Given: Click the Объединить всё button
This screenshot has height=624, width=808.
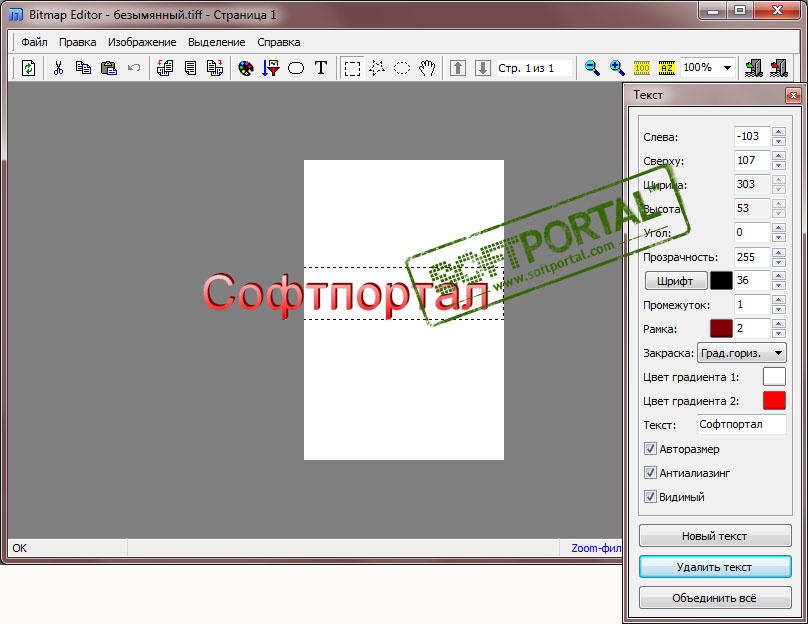Looking at the screenshot, I should tap(715, 598).
